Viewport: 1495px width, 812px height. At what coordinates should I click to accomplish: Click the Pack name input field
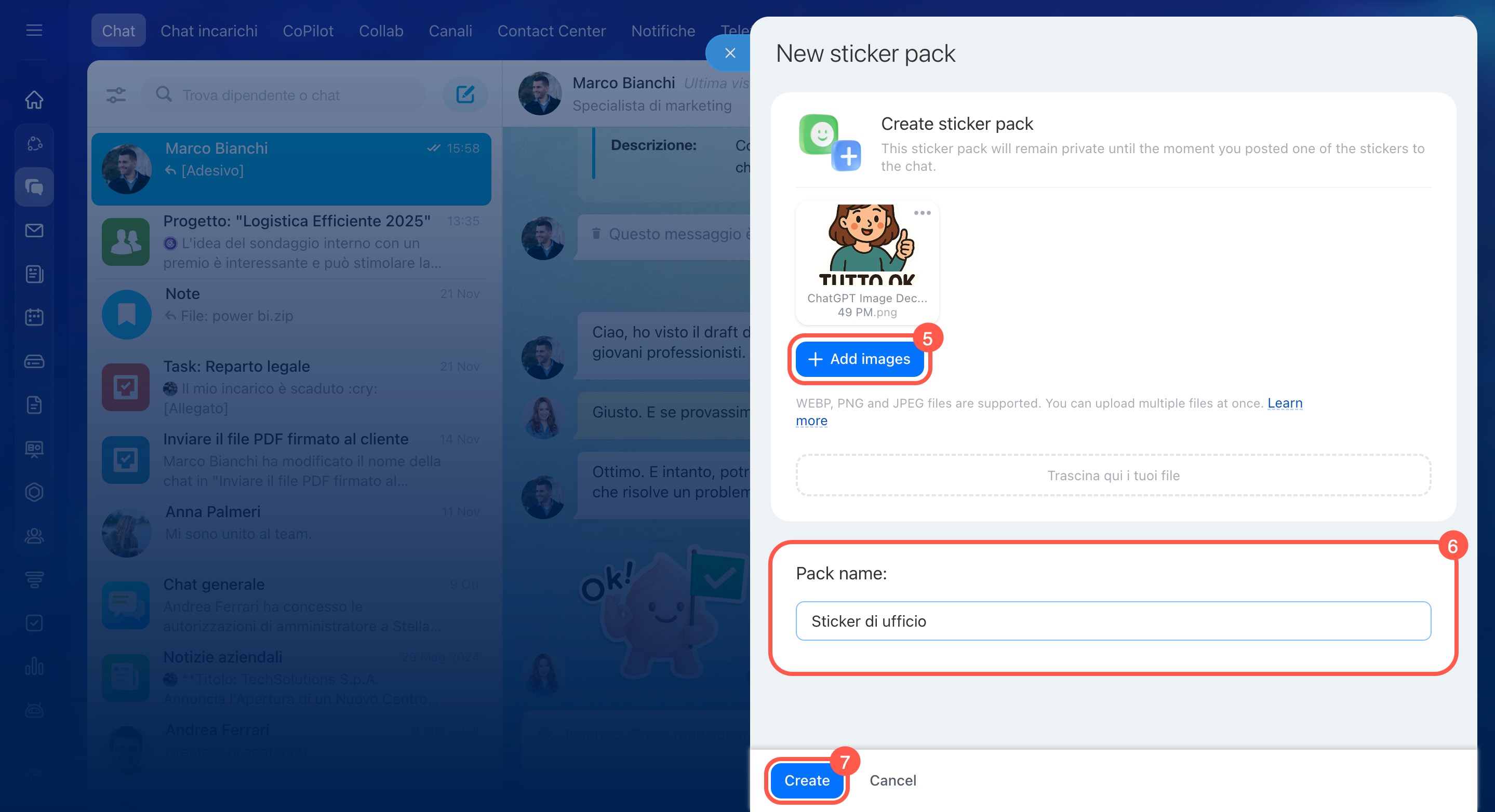(1113, 621)
